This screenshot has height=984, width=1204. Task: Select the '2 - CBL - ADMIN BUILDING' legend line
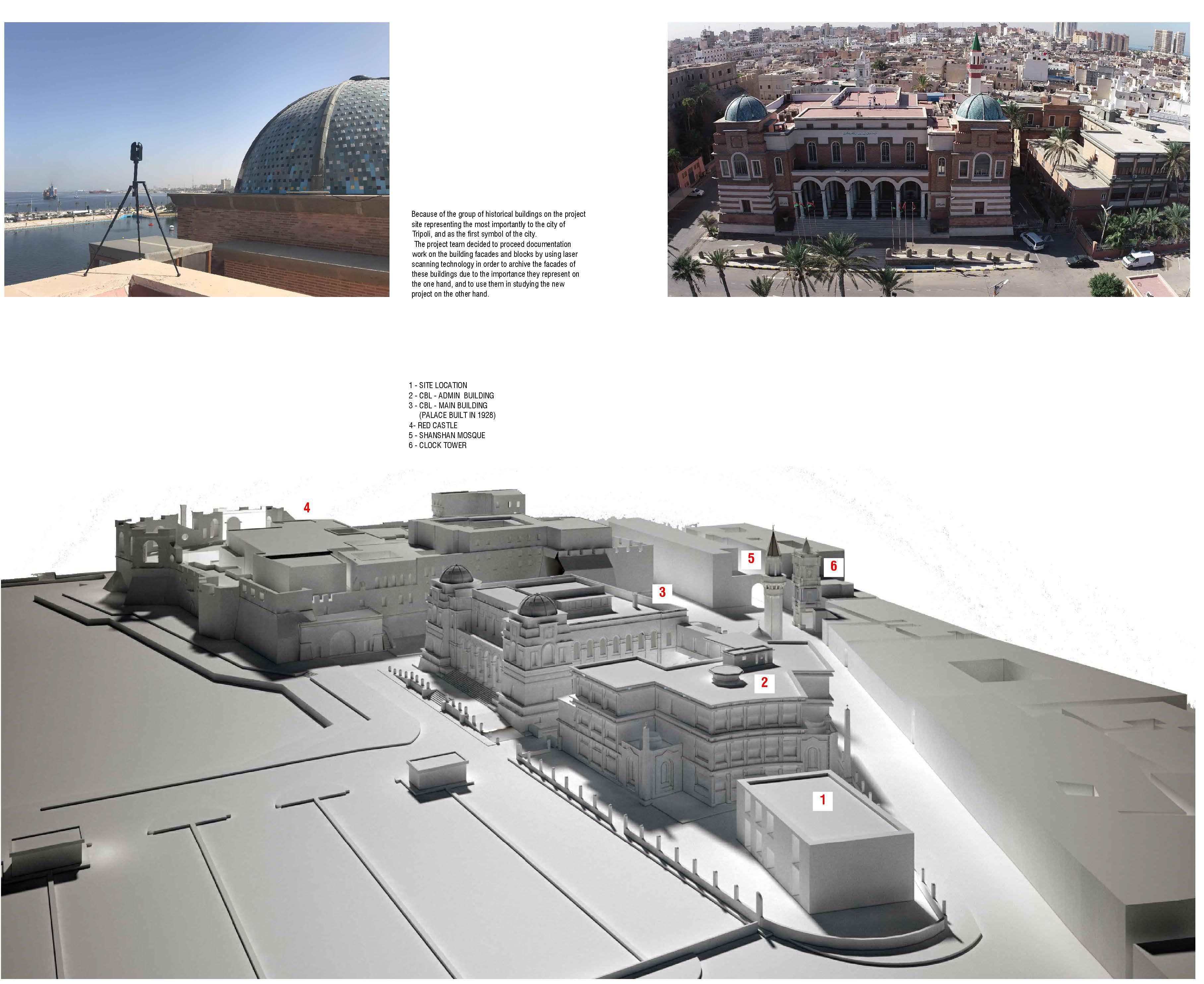[451, 396]
